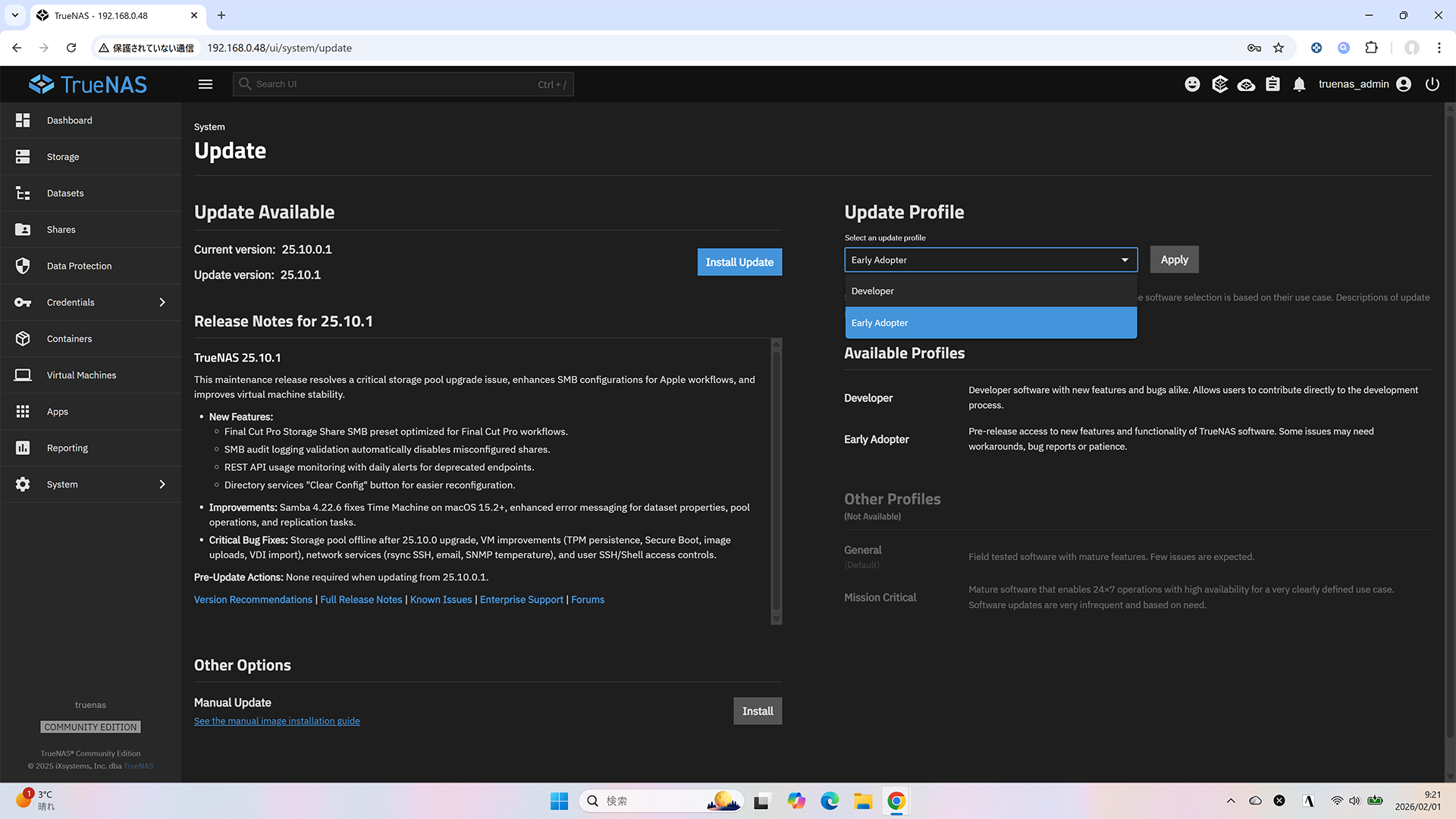This screenshot has height=819, width=1456.
Task: Open the Containers sidebar item
Action: click(69, 339)
